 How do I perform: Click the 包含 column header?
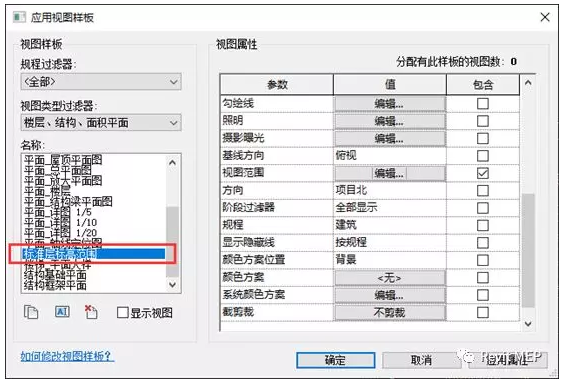point(483,85)
